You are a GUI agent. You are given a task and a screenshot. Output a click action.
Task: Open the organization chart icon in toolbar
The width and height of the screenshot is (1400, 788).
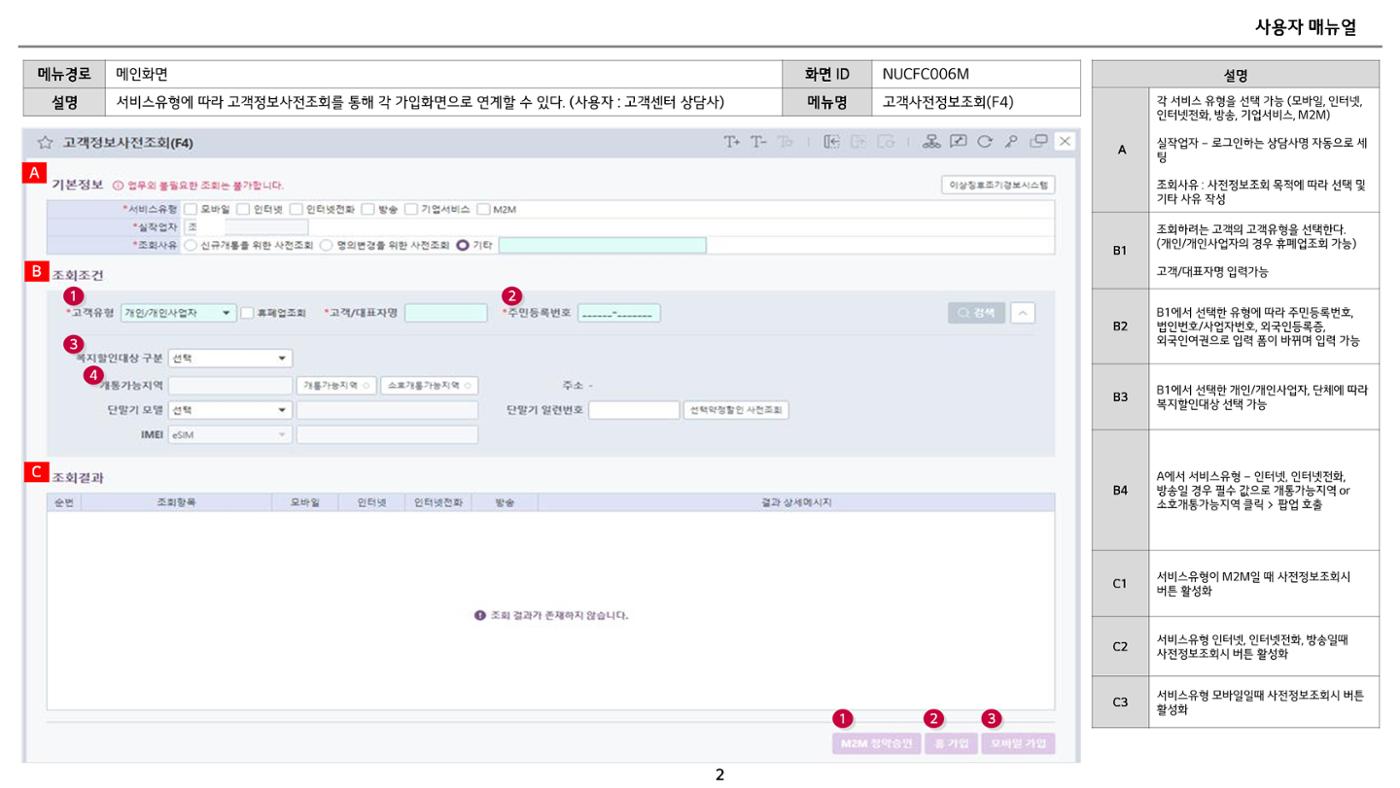[931, 142]
